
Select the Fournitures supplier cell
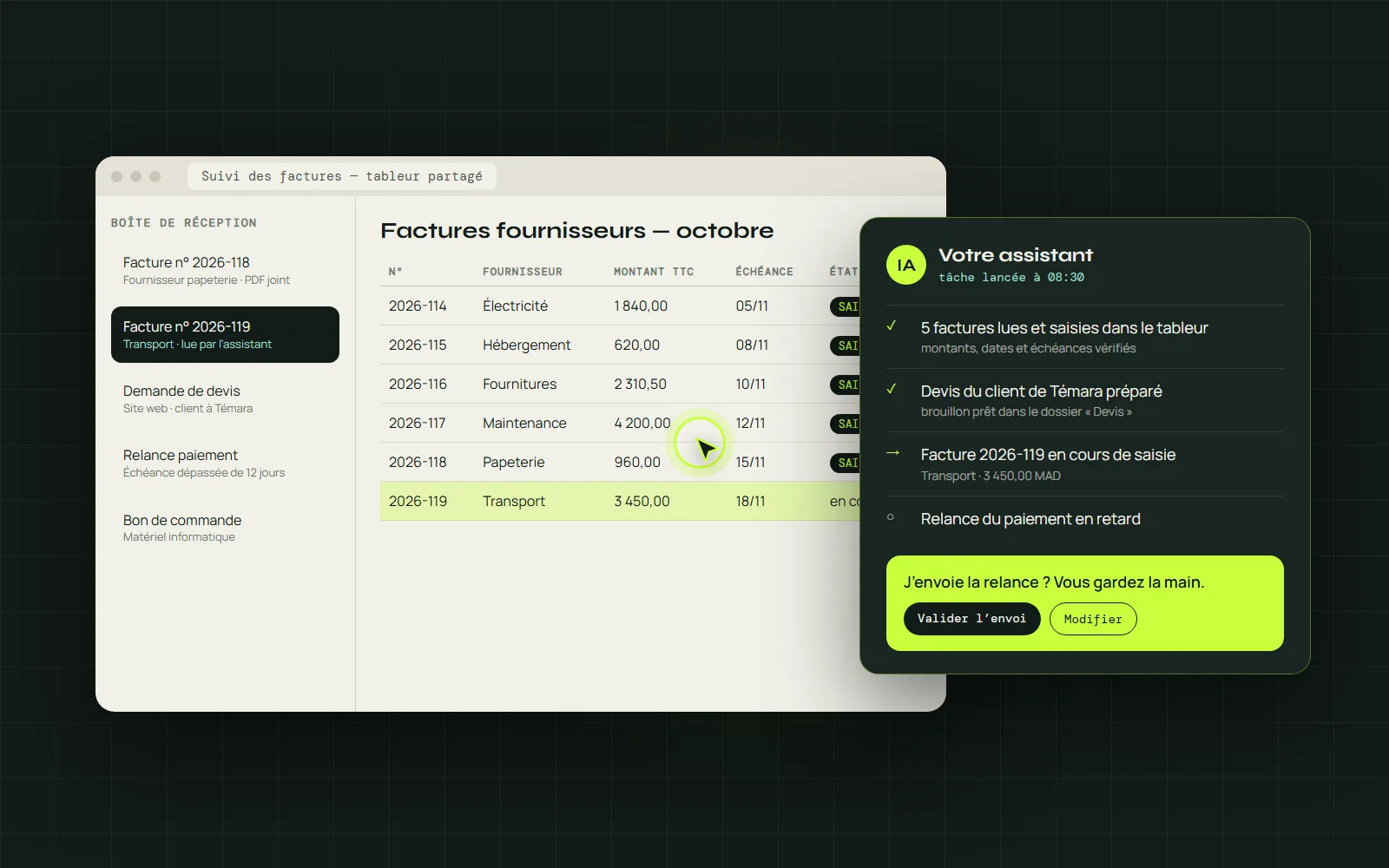[520, 384]
